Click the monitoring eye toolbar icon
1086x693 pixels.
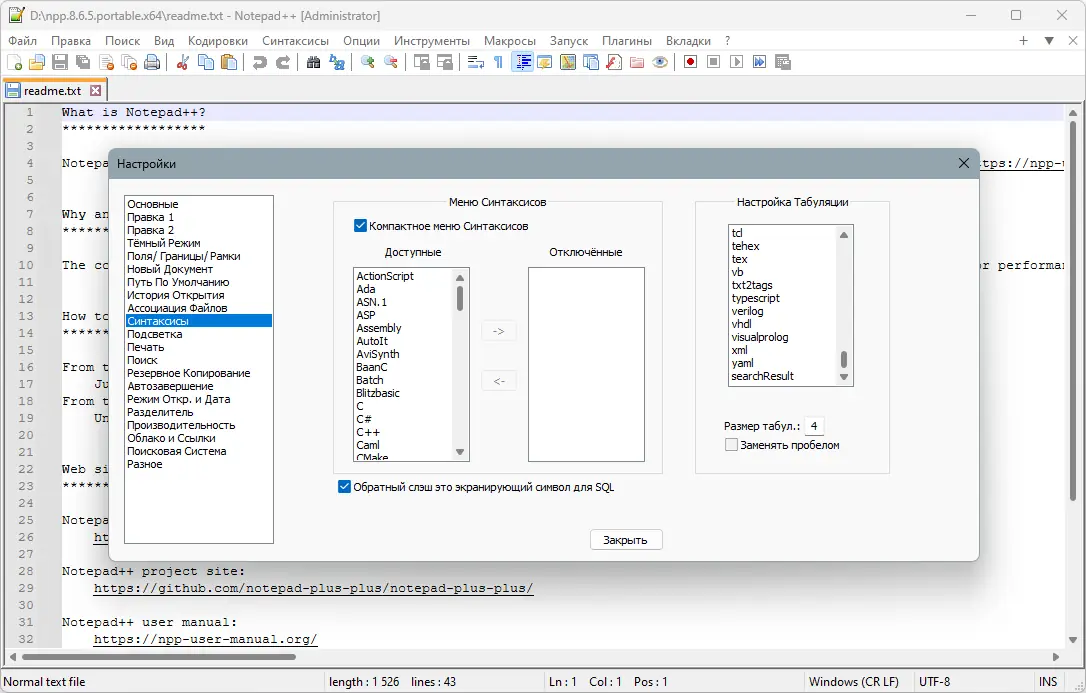(661, 62)
